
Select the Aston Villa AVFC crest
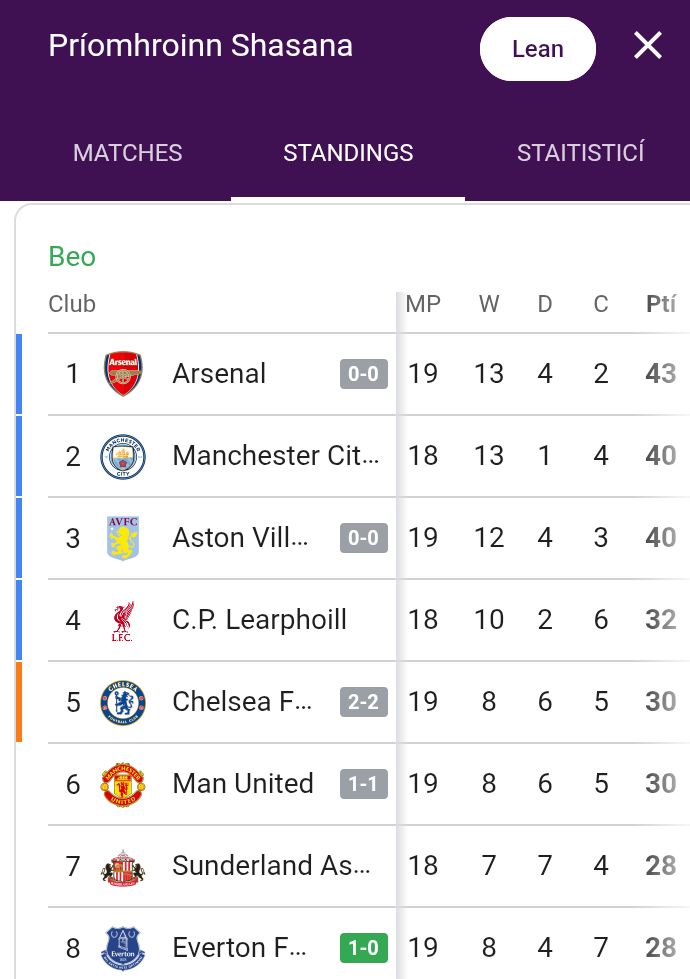click(x=123, y=538)
